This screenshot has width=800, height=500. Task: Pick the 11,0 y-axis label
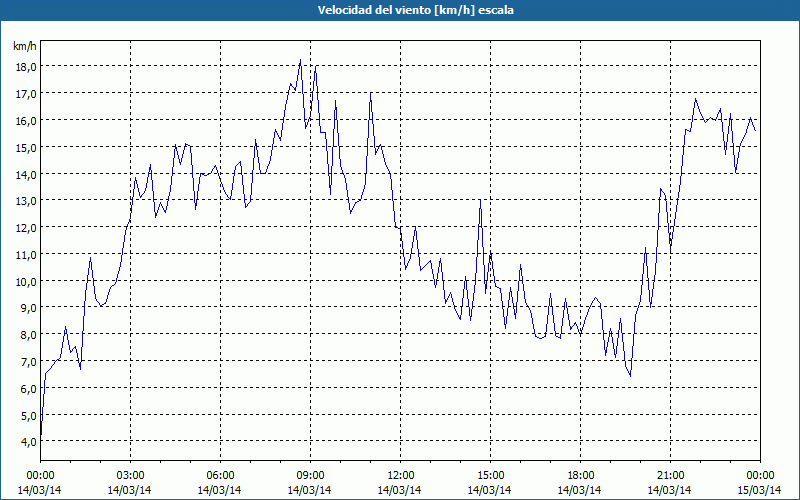[26, 255]
